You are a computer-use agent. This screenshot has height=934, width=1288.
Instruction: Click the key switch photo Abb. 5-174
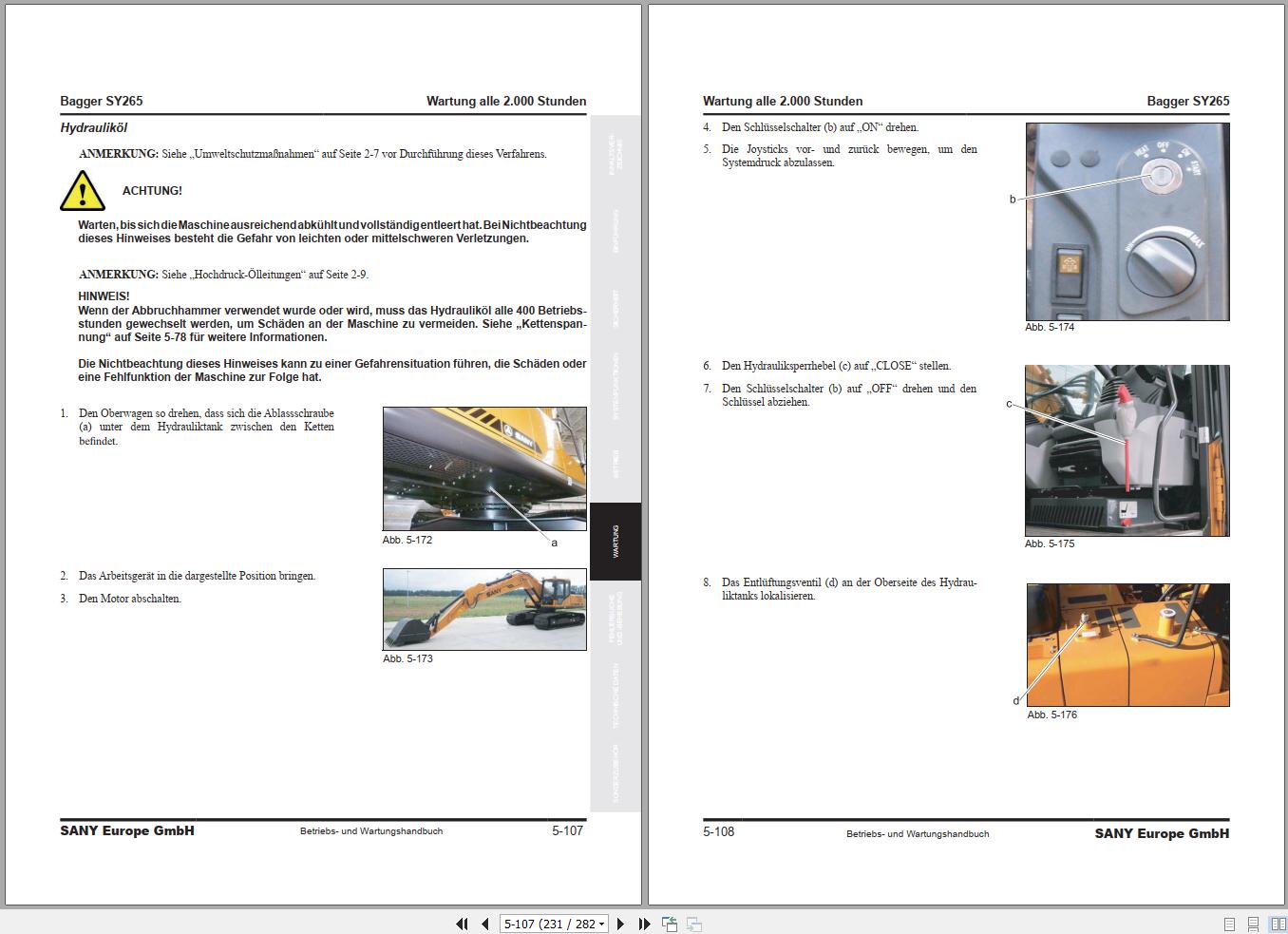(1127, 221)
